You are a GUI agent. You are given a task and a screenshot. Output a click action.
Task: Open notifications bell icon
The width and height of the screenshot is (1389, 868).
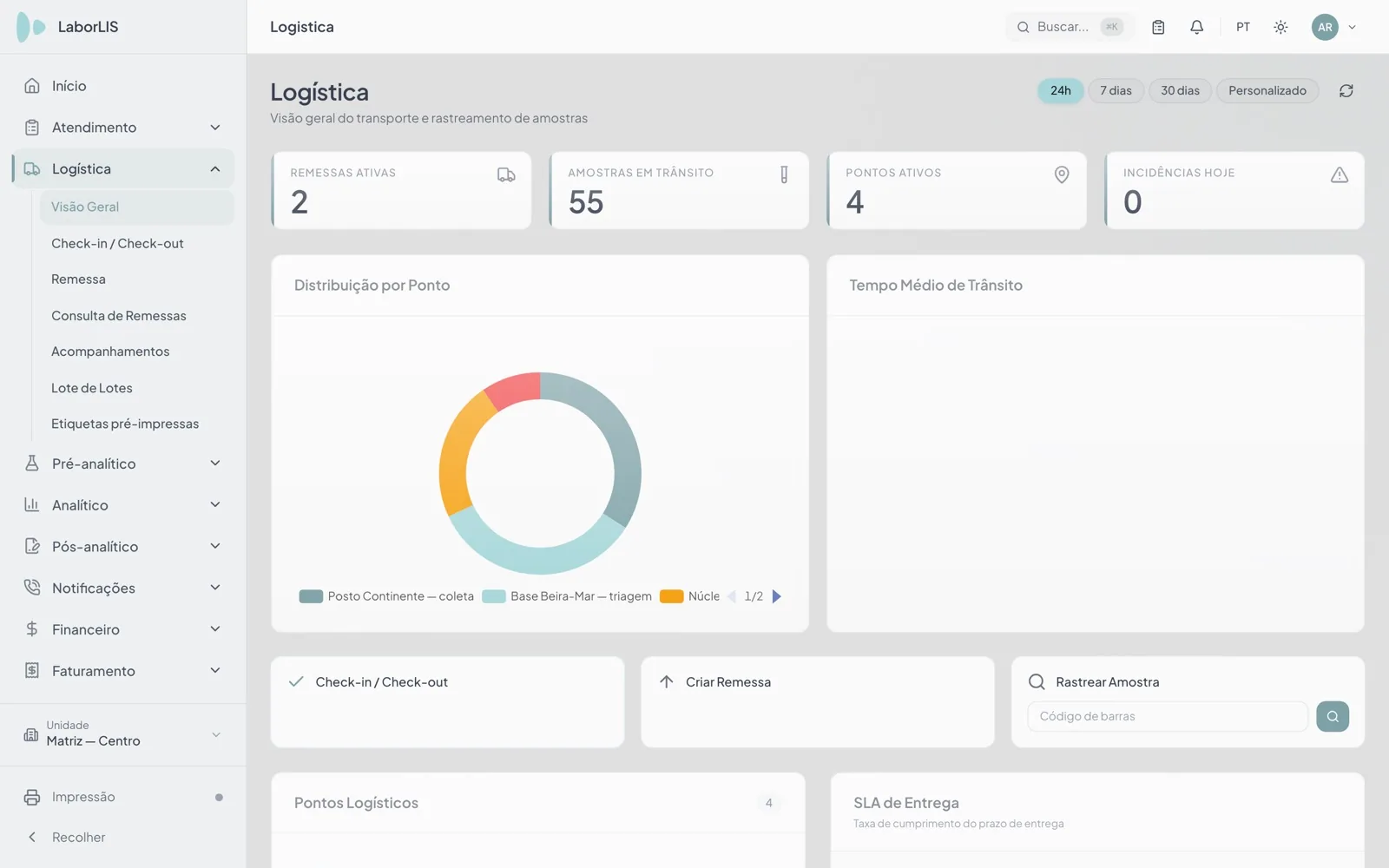[x=1196, y=27]
